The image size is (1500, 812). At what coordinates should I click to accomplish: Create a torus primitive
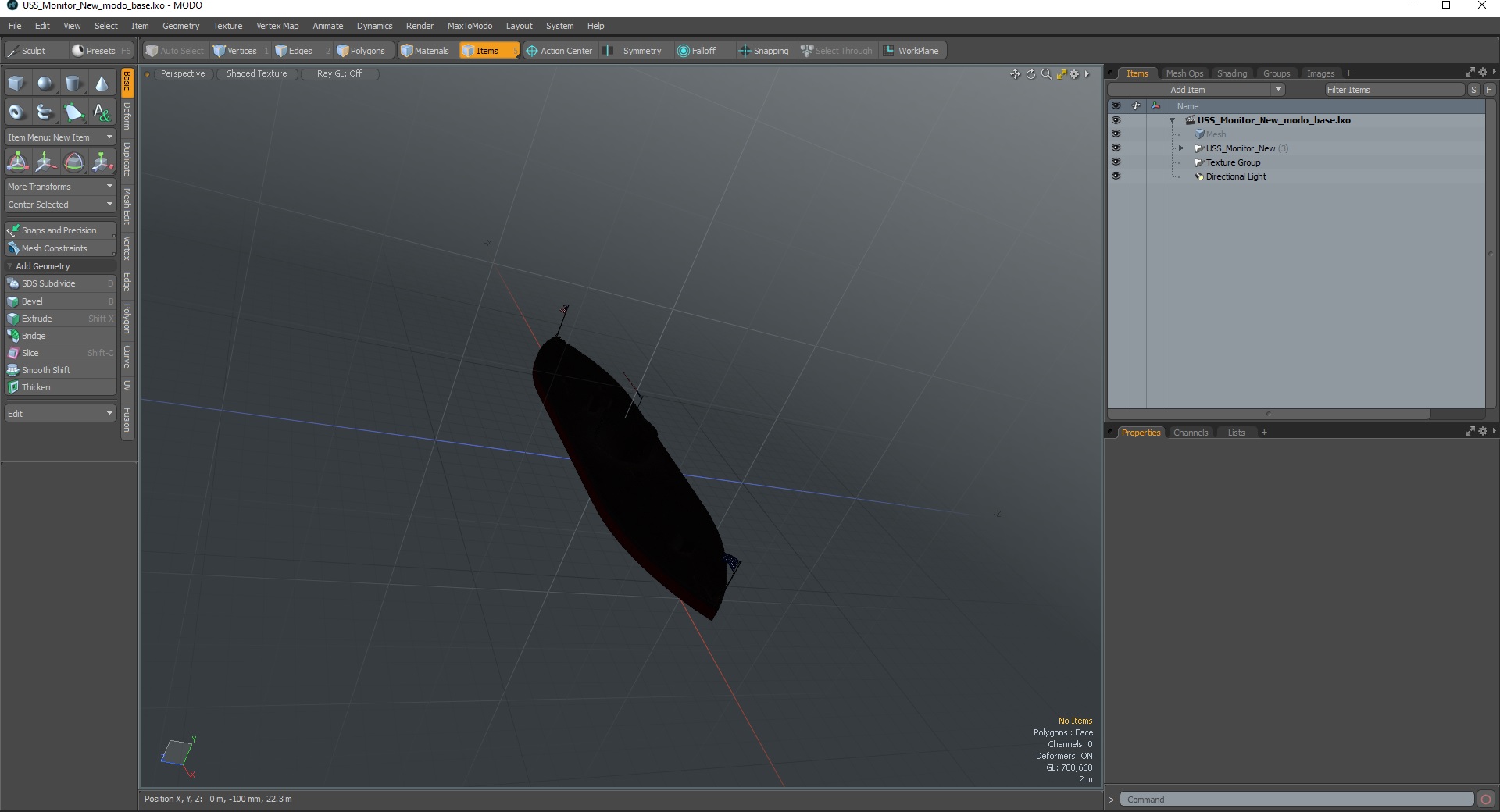pos(16,112)
